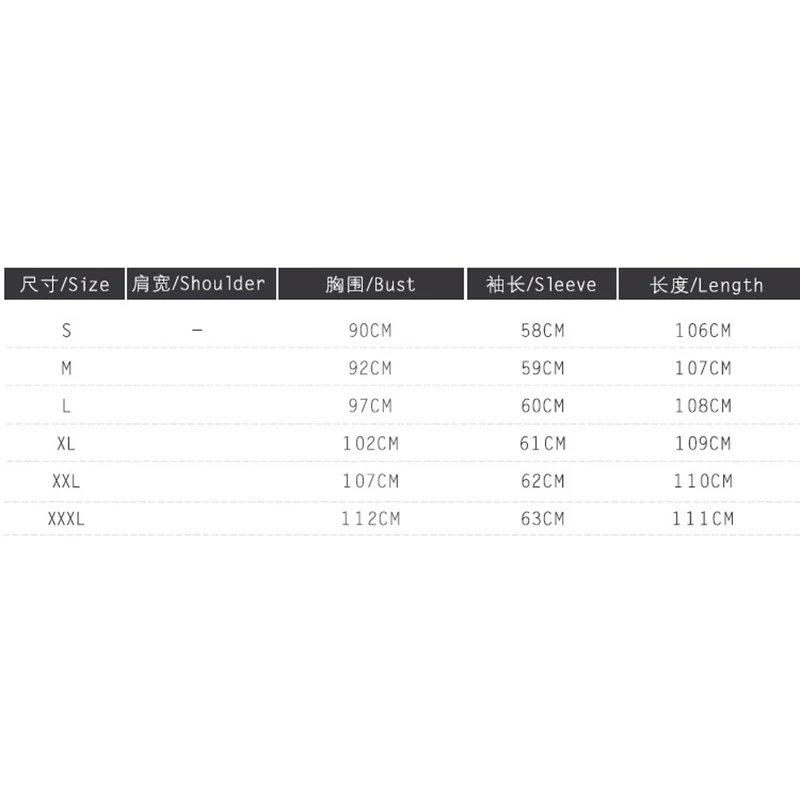The width and height of the screenshot is (800, 800).
Task: Select the 58CM sleeve value
Action: tap(542, 330)
